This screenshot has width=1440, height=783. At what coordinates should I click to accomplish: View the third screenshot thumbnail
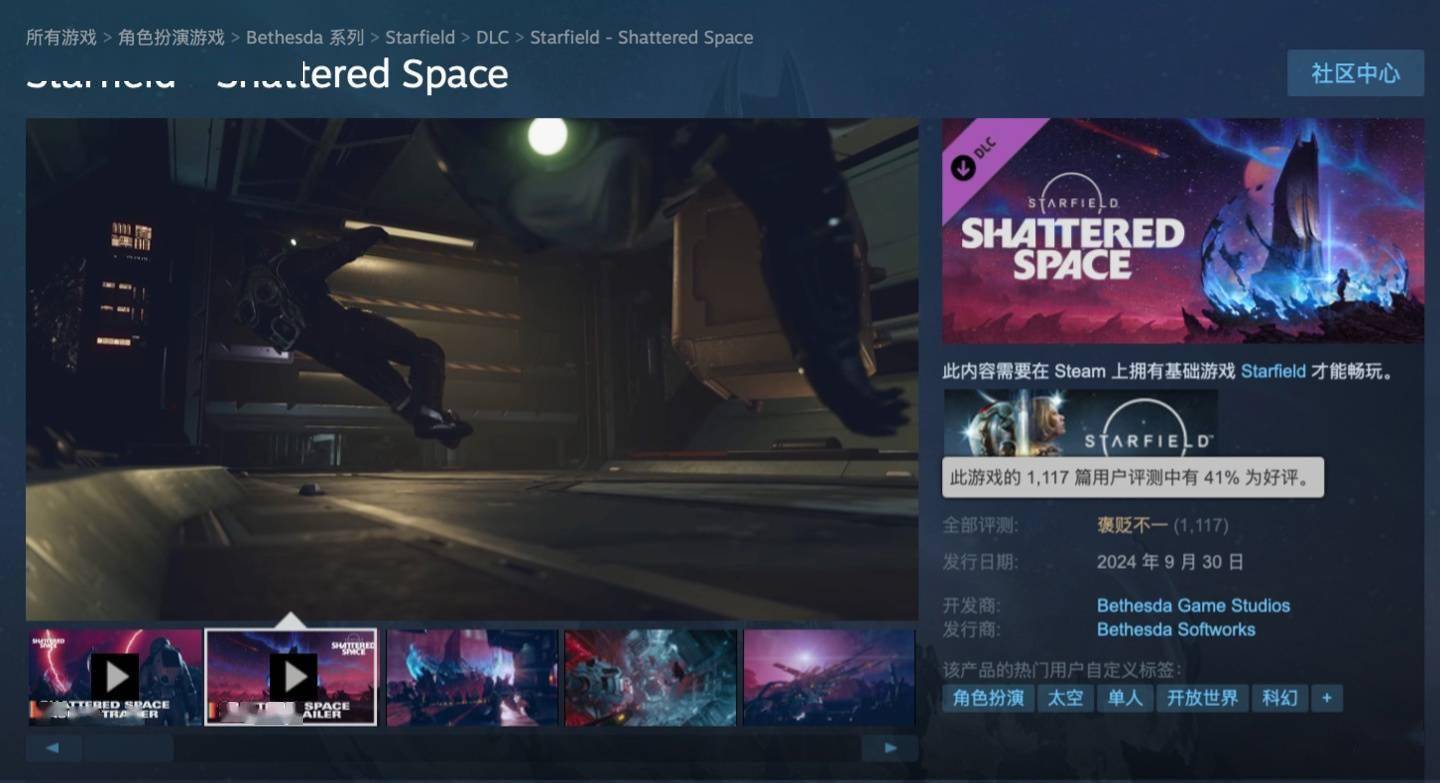coord(472,677)
